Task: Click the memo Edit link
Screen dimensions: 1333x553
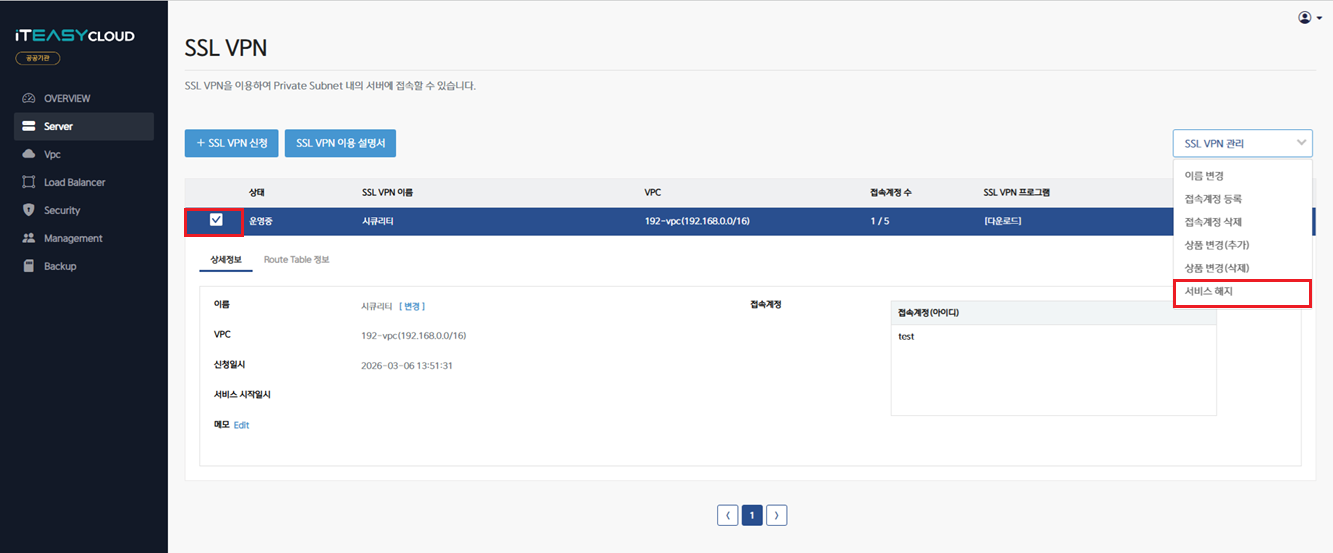Action: [241, 425]
